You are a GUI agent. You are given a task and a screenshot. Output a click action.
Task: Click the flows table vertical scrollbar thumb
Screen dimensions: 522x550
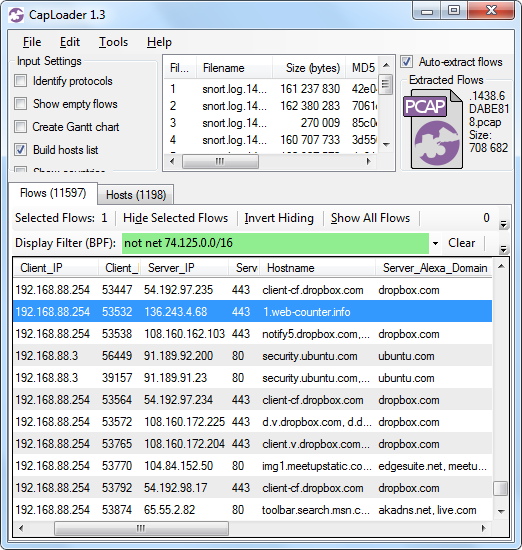click(x=501, y=488)
